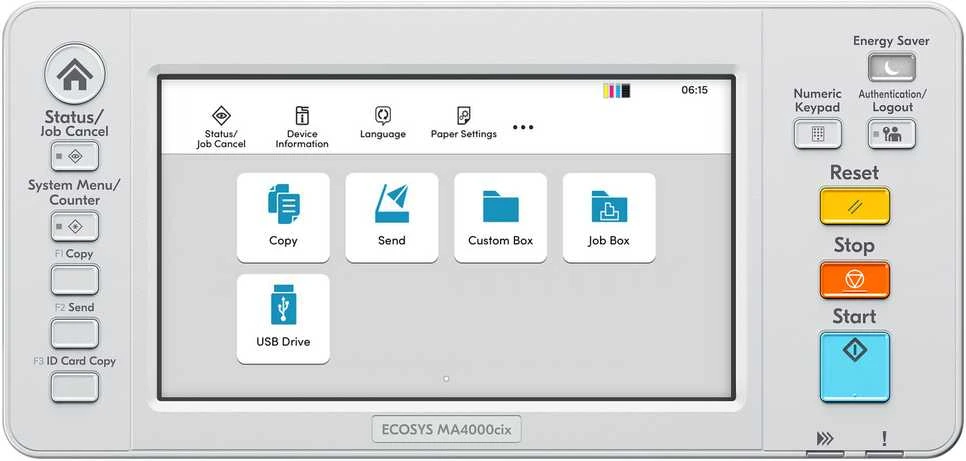Push the Status/Job Cancel hardware key
Screen dimensions: 966x461
pos(75,156)
